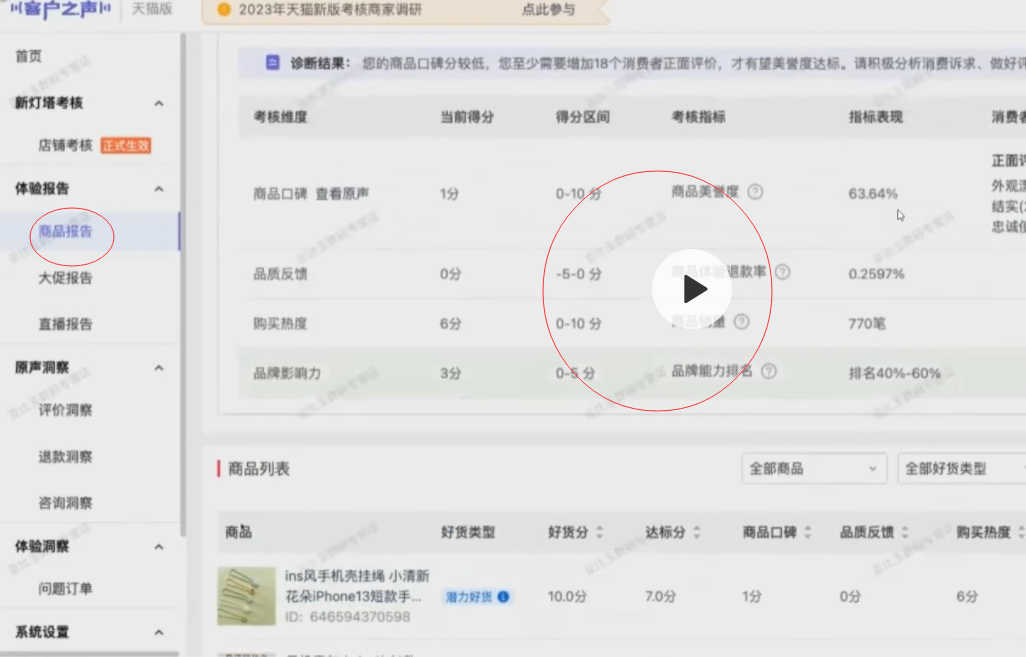This screenshot has height=657, width=1026.
Task: Click info icon on 潜力好货 tag
Action: 503,597
